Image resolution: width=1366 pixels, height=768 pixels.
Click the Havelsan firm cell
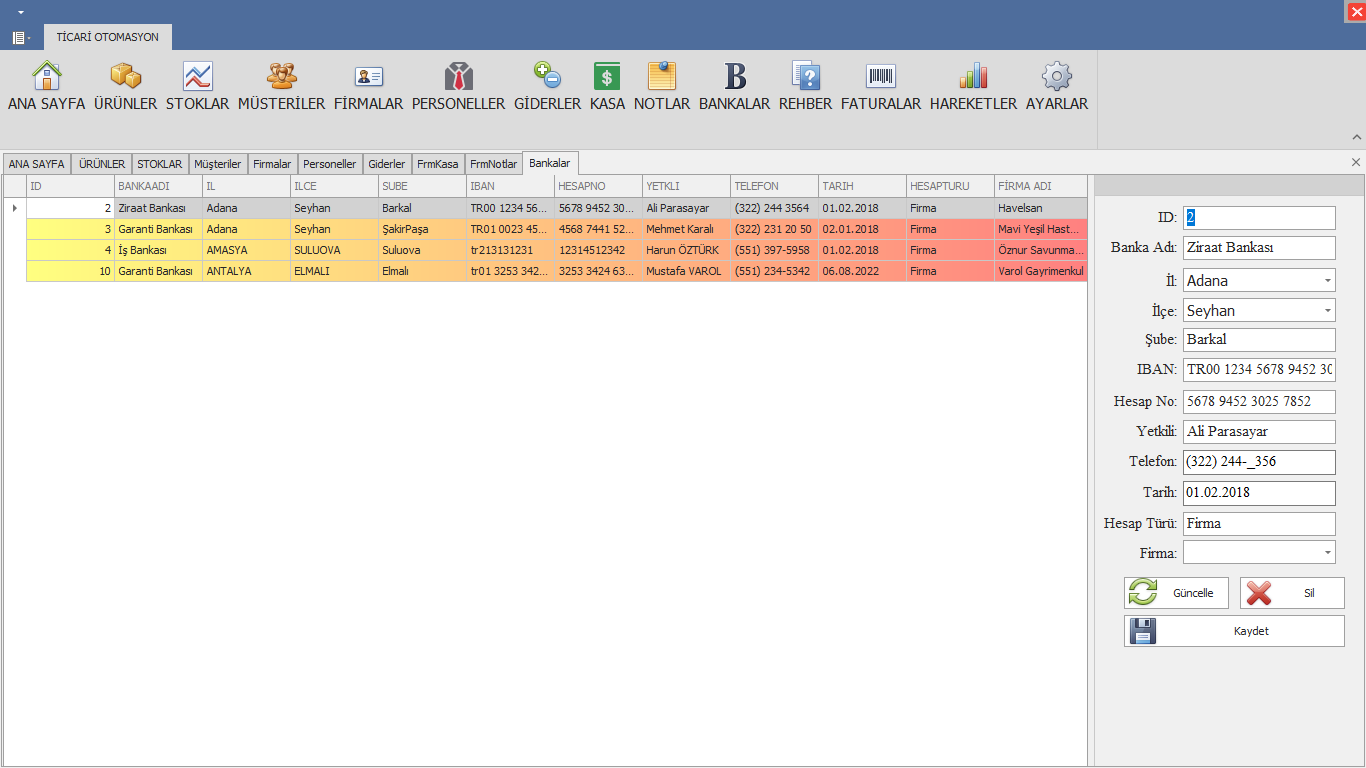[x=1040, y=208]
